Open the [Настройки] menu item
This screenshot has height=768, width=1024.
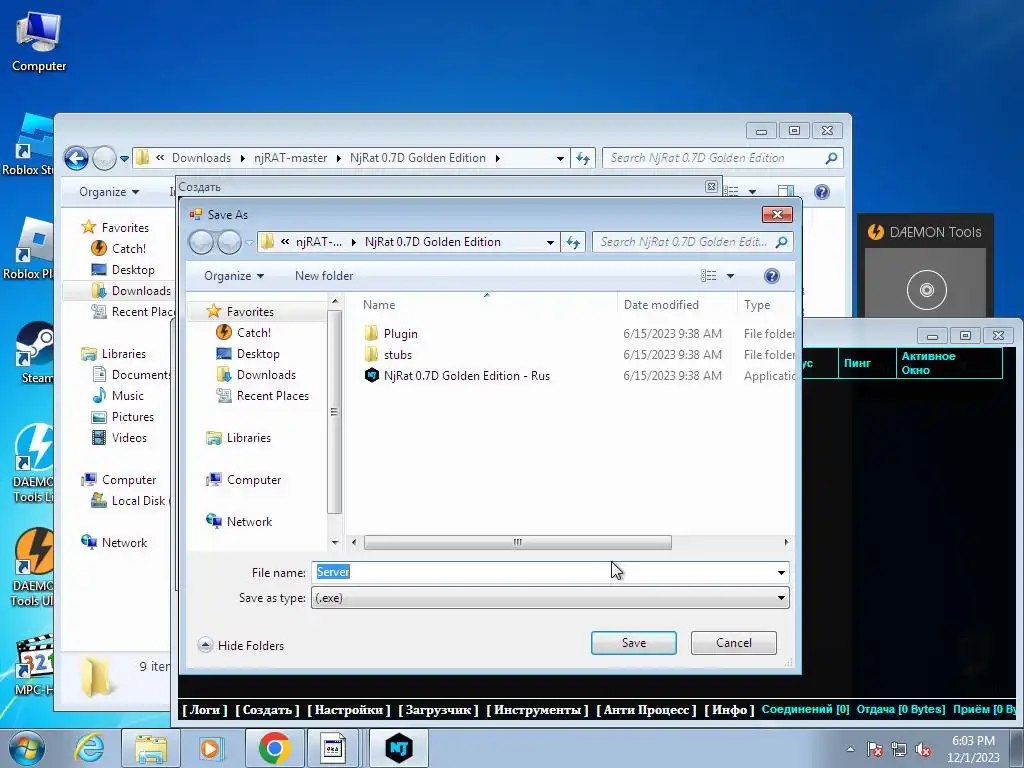click(349, 710)
